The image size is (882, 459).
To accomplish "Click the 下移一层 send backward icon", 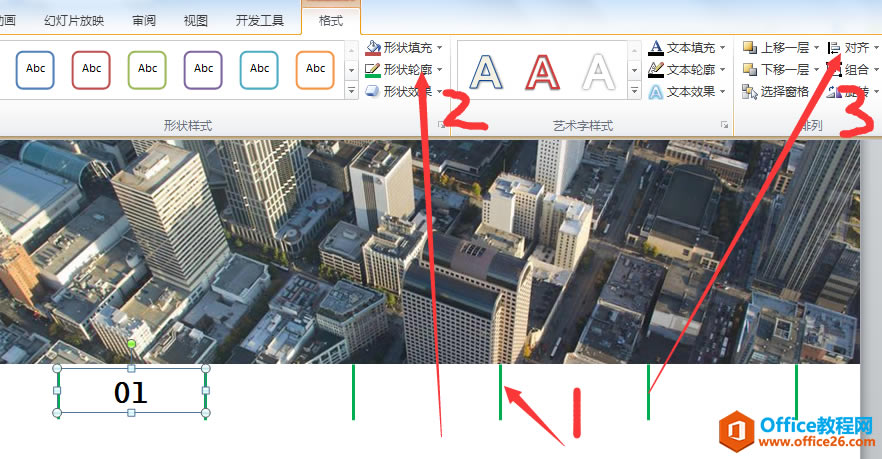I will [x=749, y=69].
